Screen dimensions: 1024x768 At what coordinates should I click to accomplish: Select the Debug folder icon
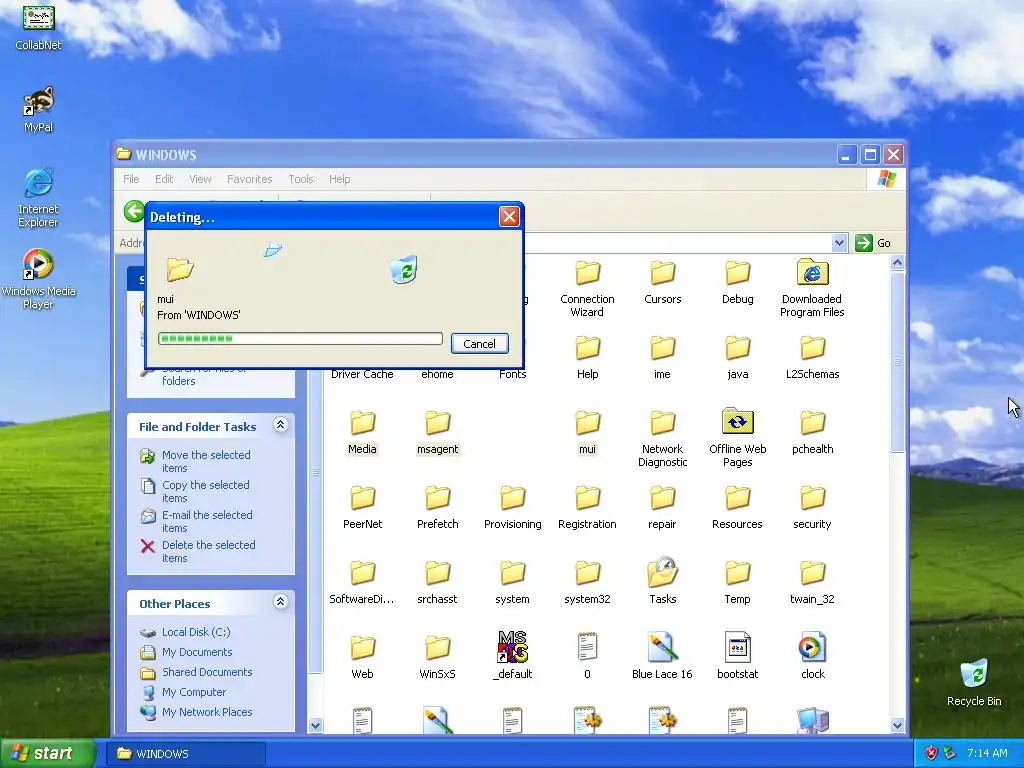coord(737,273)
